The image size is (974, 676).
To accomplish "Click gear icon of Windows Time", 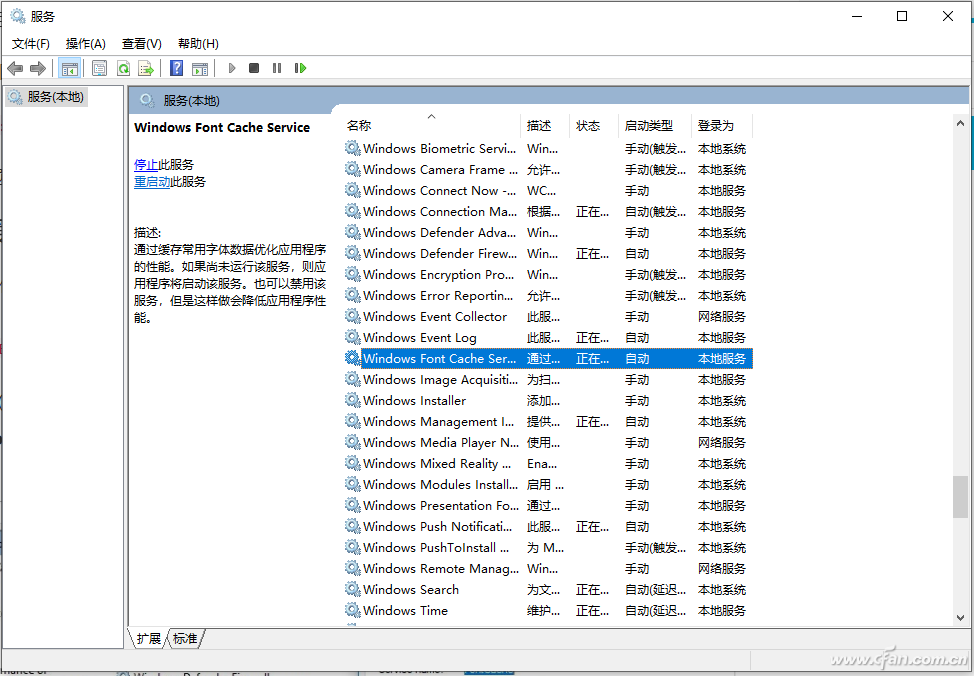I will point(353,610).
